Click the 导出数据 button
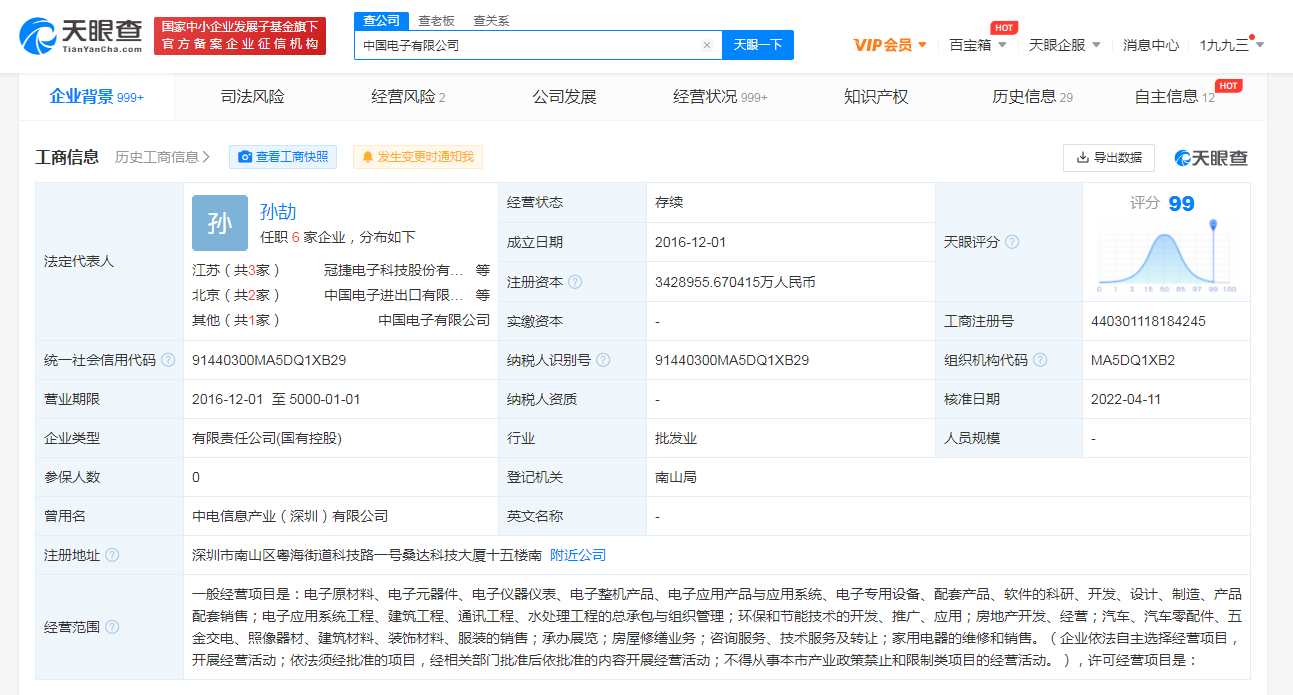 [1109, 158]
